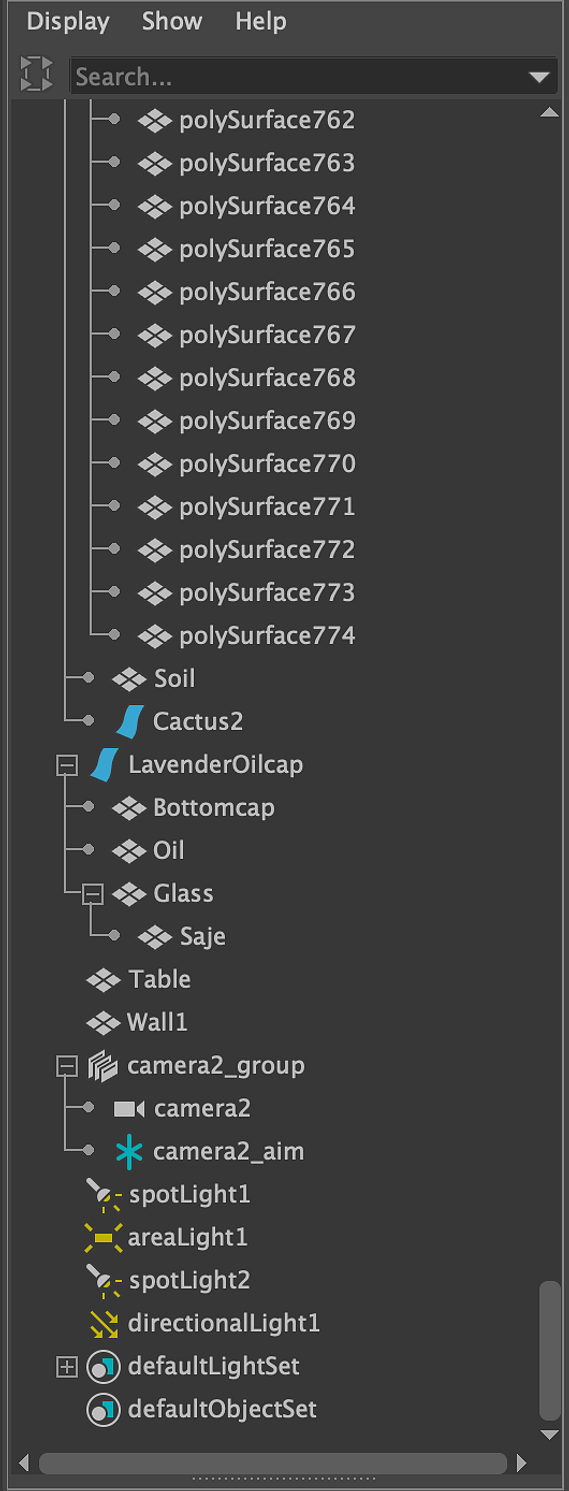Open the Show menu

[172, 21]
